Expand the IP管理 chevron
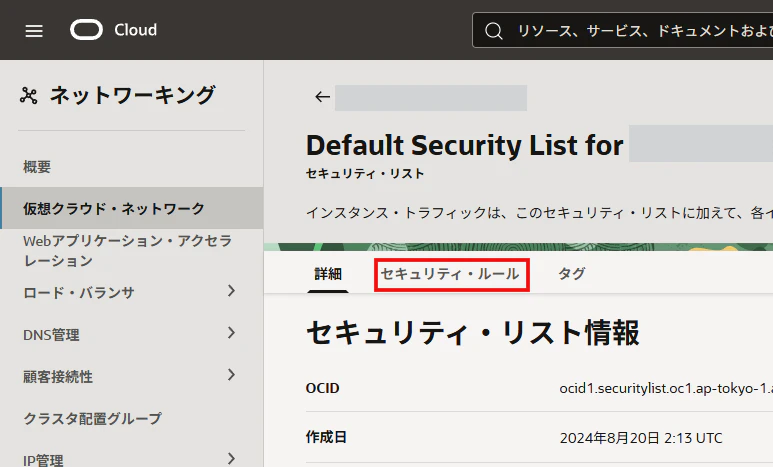The width and height of the screenshot is (773, 467). (x=231, y=459)
